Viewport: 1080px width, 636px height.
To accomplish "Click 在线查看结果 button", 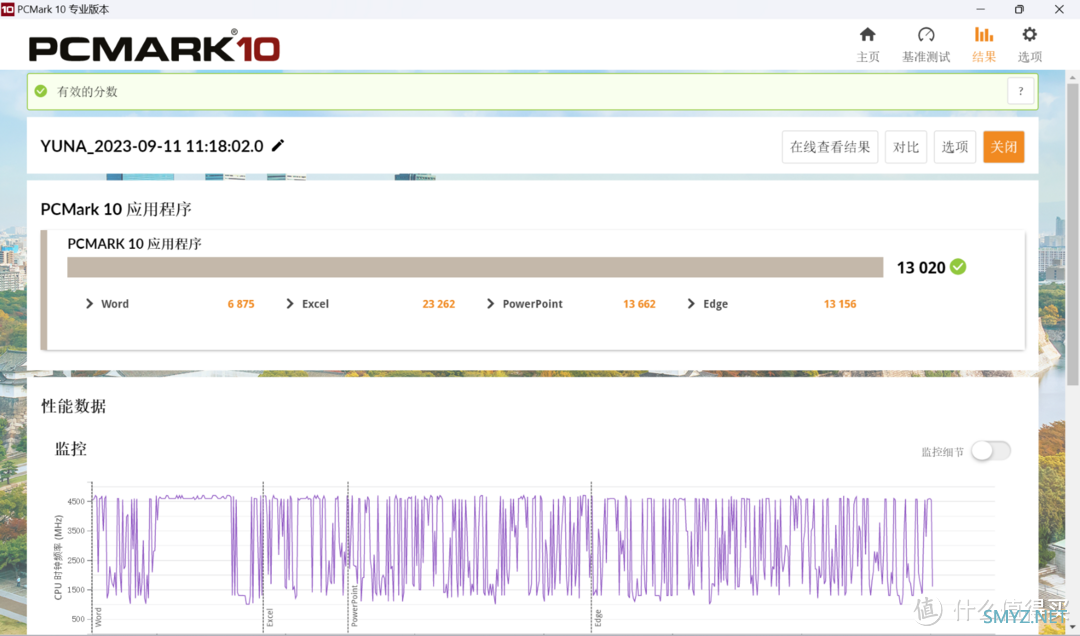I will (830, 147).
